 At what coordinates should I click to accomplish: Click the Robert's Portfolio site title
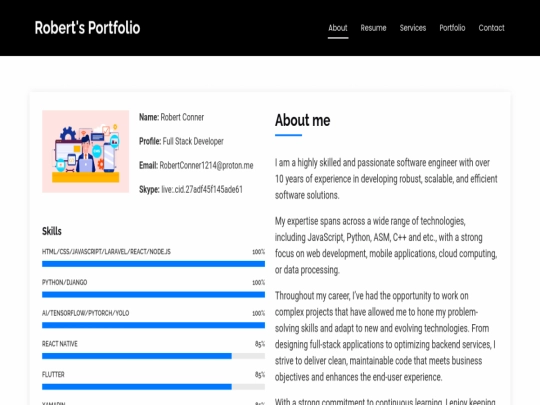[x=87, y=28]
